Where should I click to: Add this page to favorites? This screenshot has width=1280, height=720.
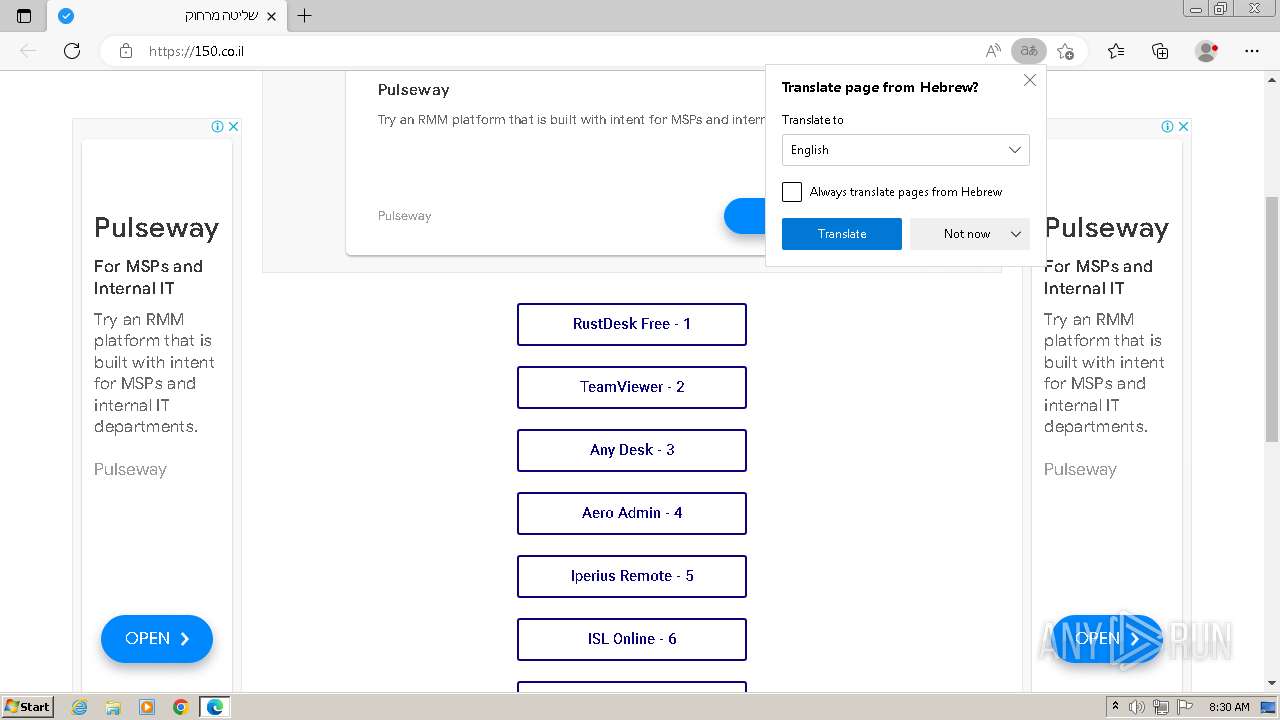click(1065, 51)
